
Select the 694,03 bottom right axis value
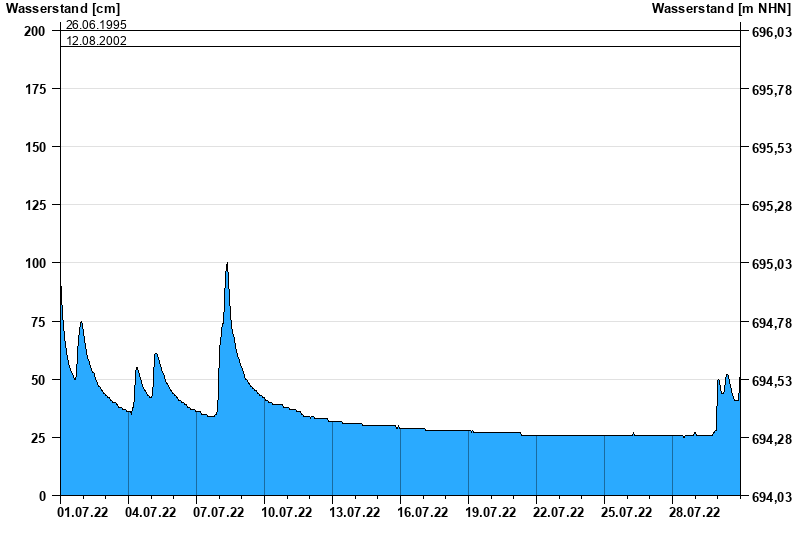click(x=771, y=497)
